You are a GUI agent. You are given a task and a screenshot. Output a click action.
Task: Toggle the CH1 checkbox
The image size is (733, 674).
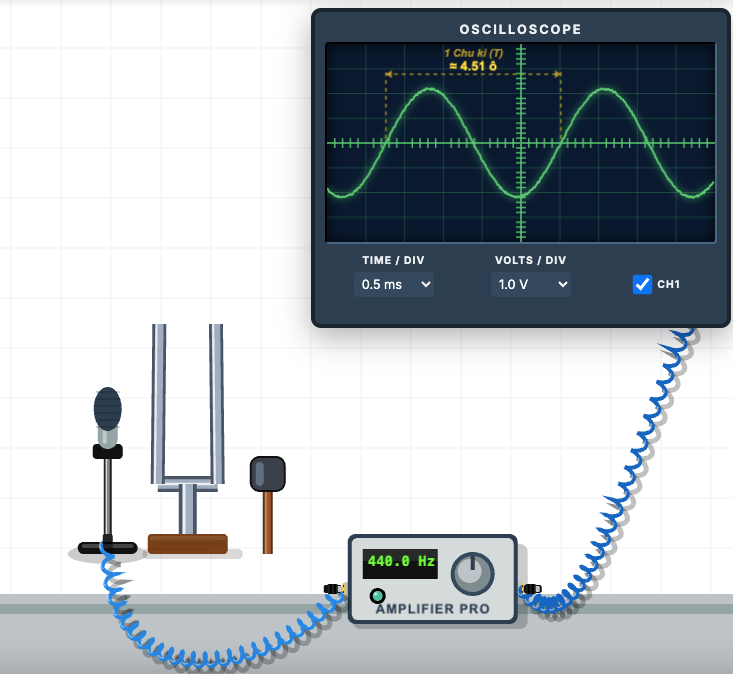pyautogui.click(x=642, y=285)
